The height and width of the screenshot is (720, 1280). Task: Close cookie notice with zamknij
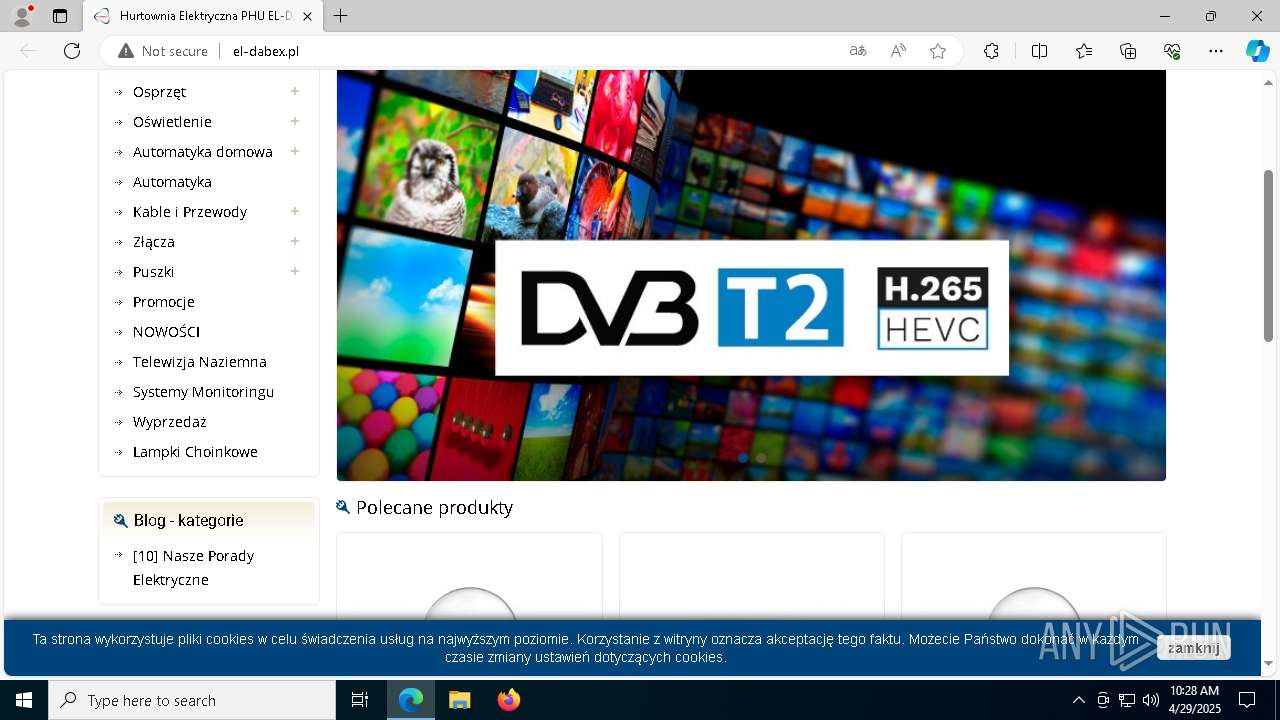(1193, 648)
